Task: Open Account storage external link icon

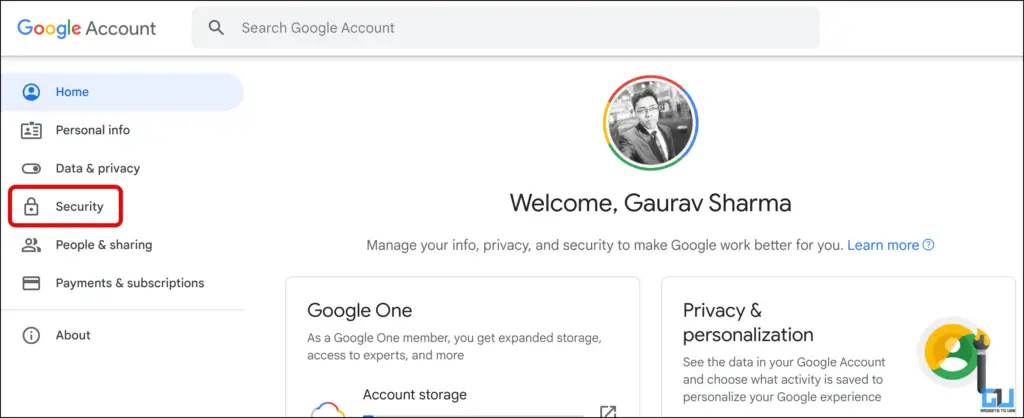Action: 608,411
